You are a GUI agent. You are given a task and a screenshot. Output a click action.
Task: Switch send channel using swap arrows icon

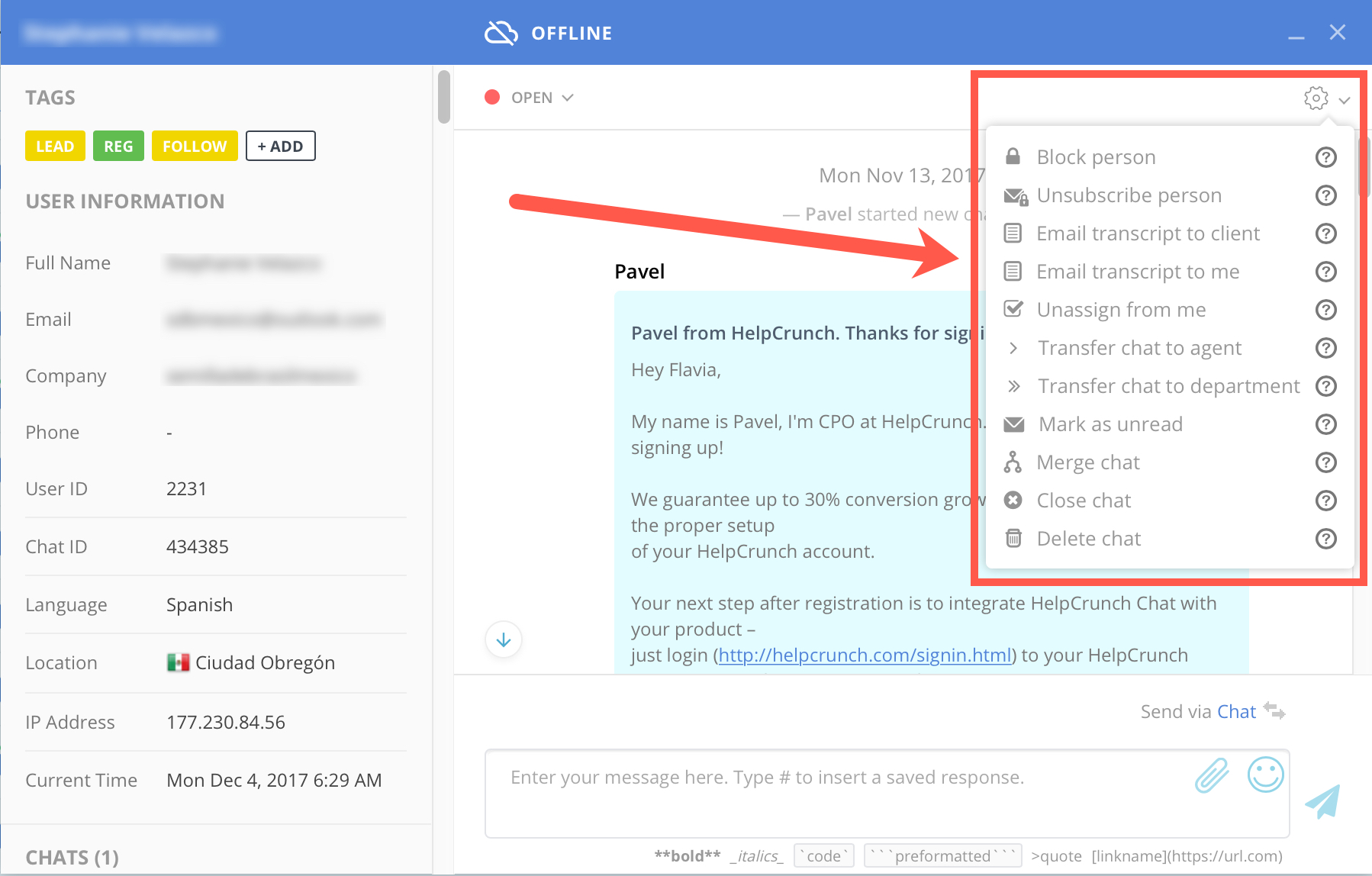click(1274, 710)
